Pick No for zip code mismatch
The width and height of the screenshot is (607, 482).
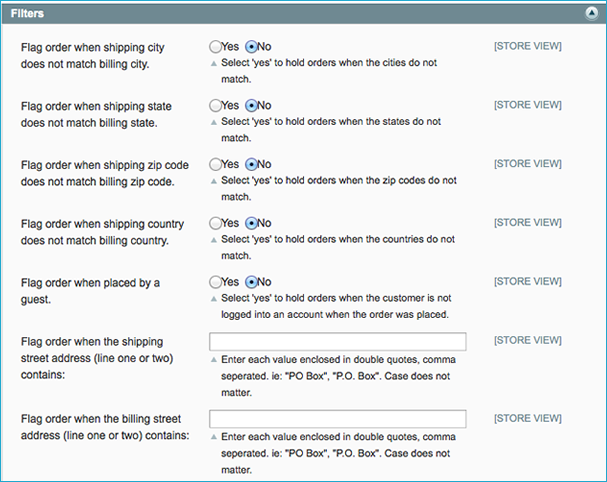pyautogui.click(x=251, y=165)
